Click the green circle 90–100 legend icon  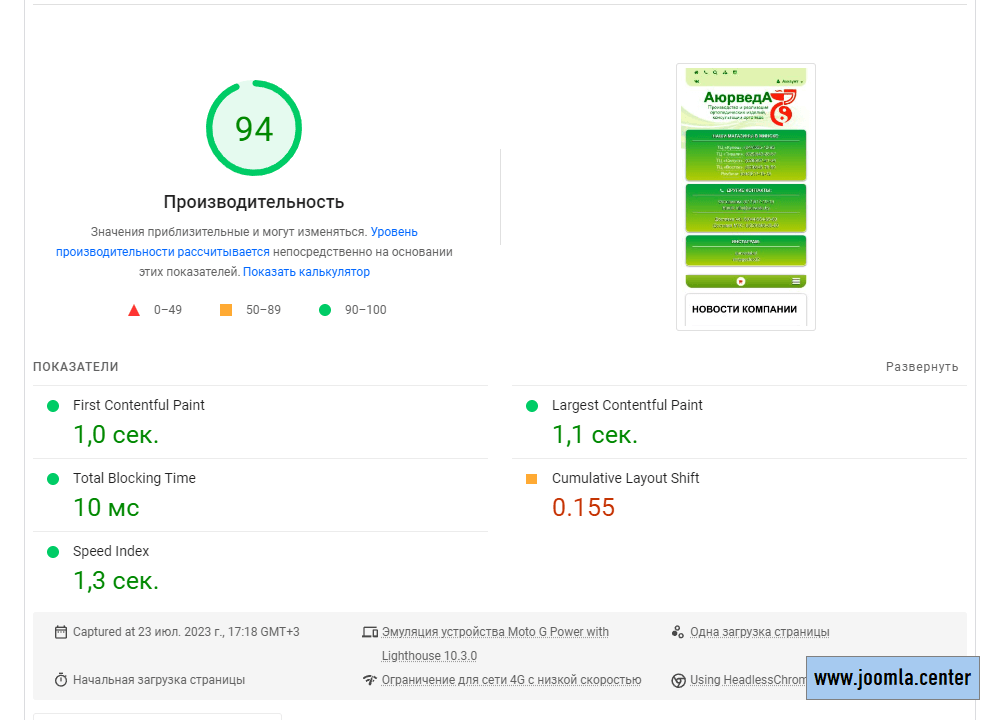tap(324, 310)
